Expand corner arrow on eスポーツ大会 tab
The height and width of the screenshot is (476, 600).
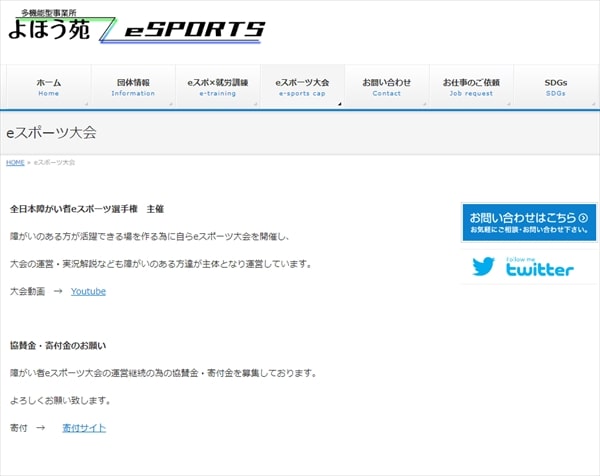coord(340,103)
